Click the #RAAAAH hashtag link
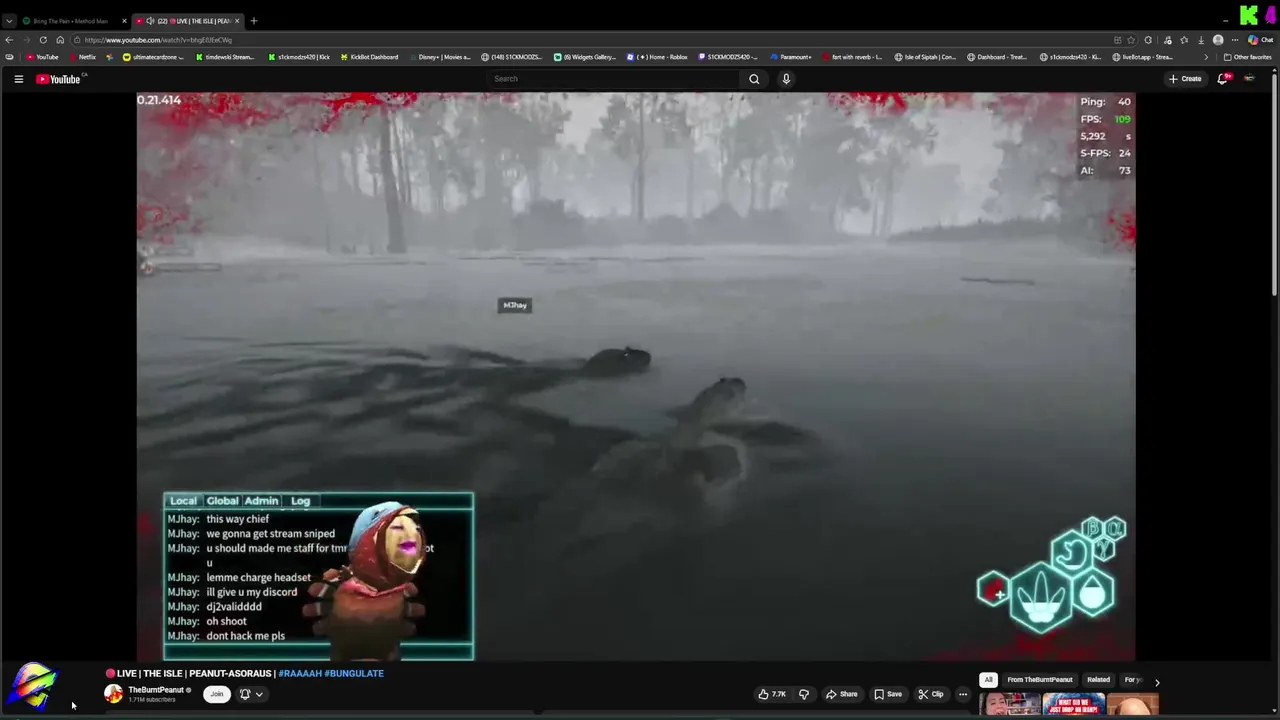This screenshot has height=720, width=1280. pyautogui.click(x=299, y=674)
